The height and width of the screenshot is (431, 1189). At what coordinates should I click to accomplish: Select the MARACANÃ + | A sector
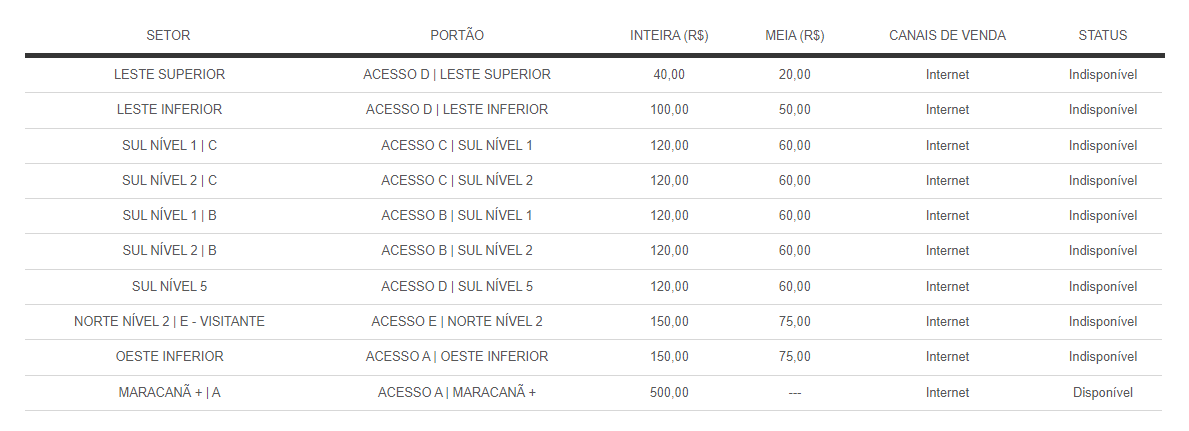169,392
